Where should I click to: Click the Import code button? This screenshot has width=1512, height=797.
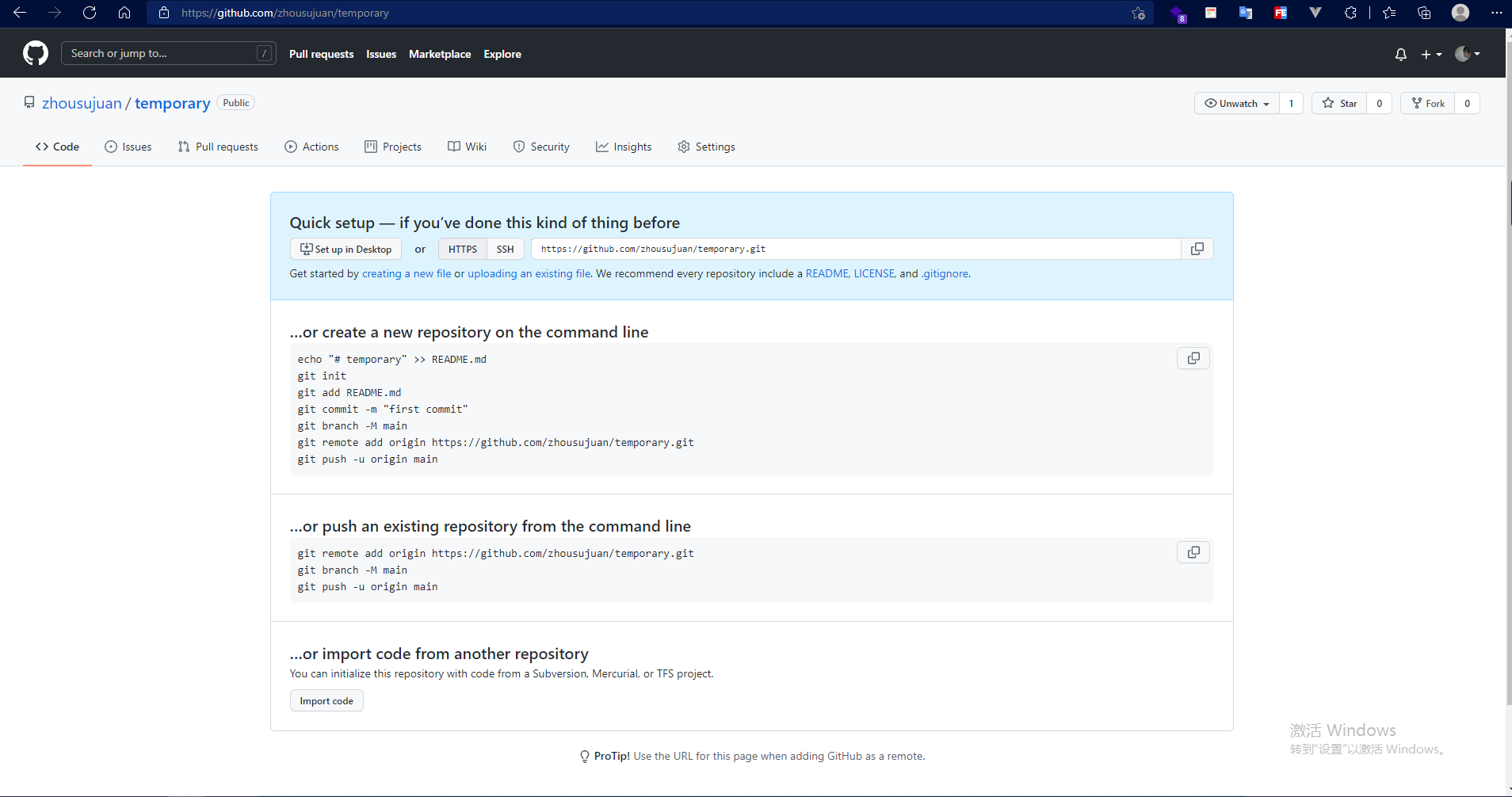click(x=326, y=701)
